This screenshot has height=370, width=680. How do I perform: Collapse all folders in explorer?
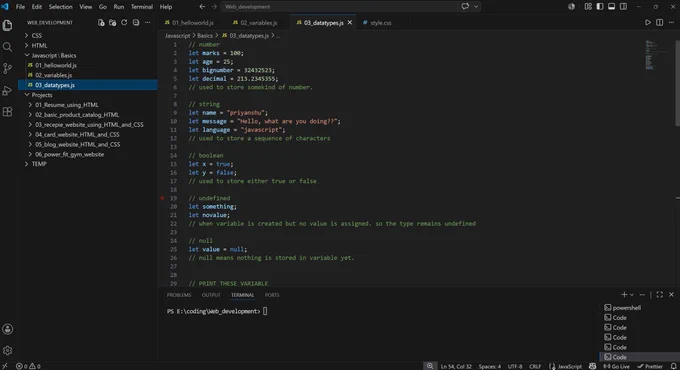coord(136,23)
